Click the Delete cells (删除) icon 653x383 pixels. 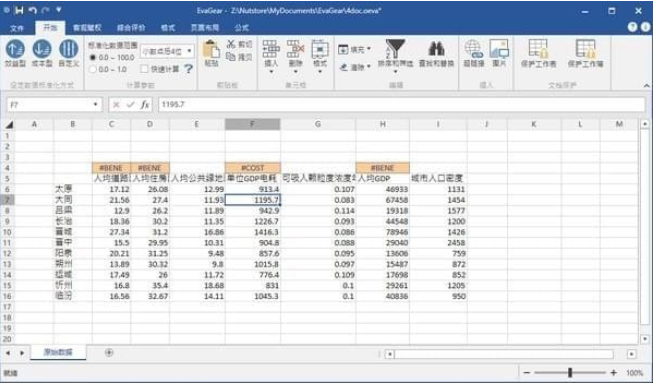click(295, 49)
